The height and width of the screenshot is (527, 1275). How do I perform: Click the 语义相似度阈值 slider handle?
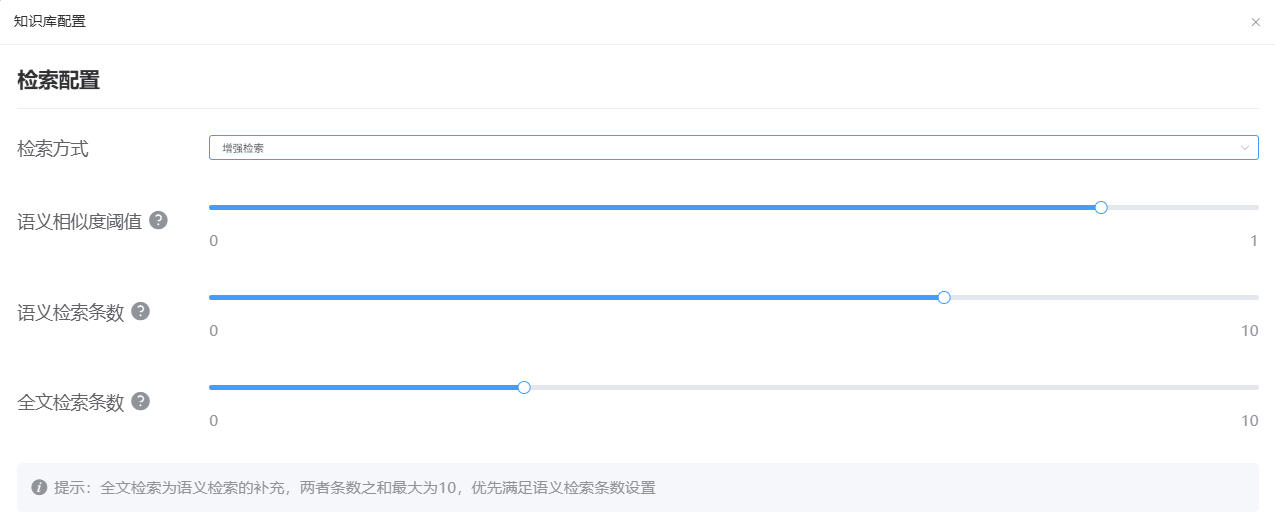[1101, 207]
